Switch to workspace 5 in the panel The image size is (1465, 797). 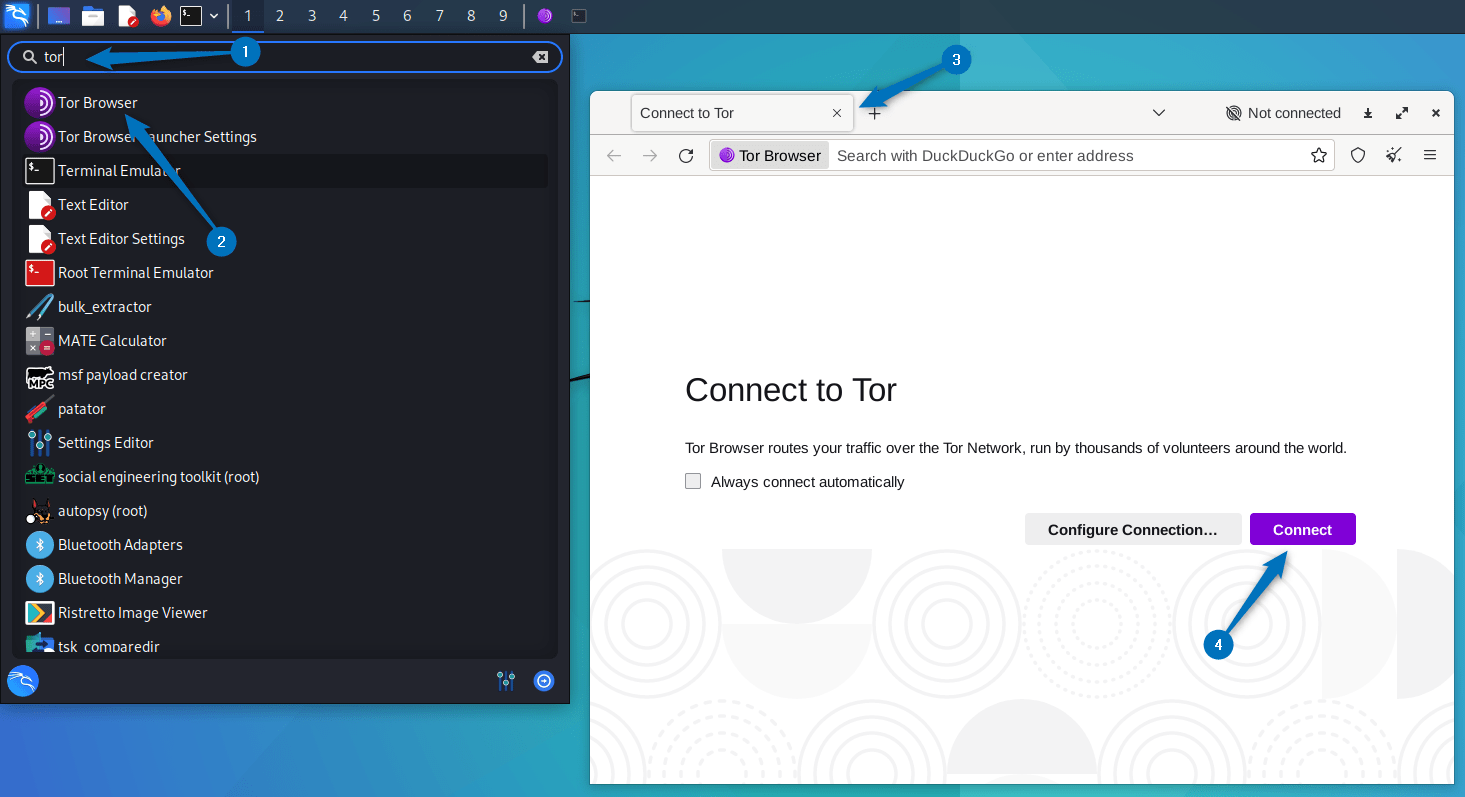[x=375, y=15]
